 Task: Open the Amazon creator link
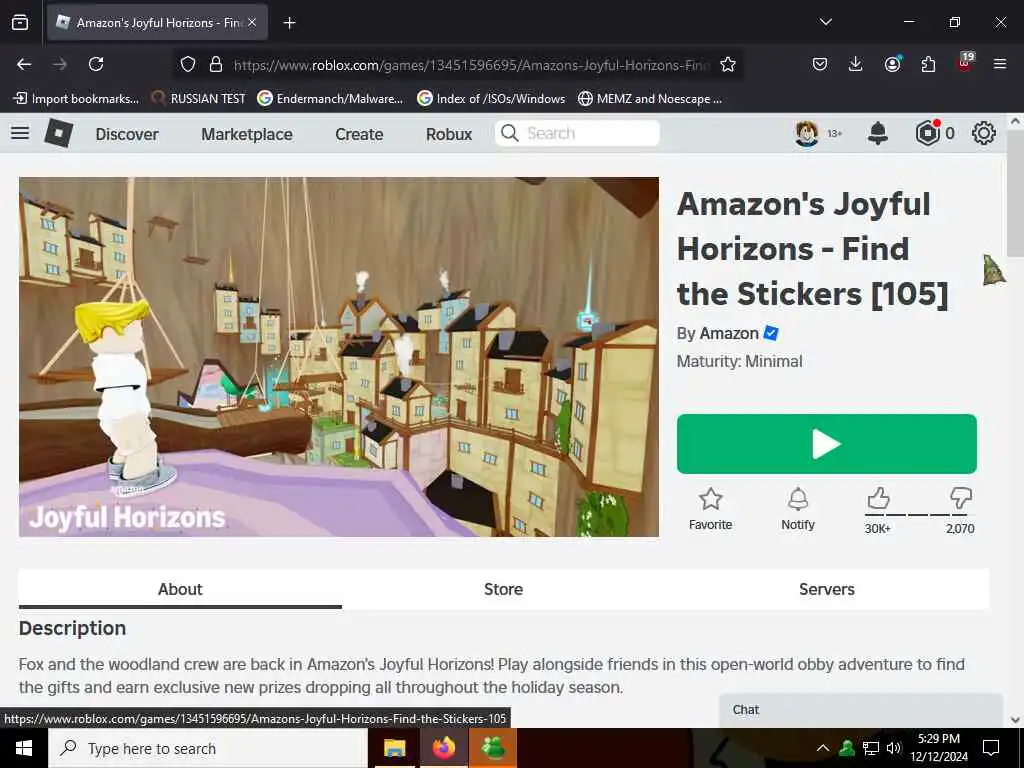pos(729,333)
